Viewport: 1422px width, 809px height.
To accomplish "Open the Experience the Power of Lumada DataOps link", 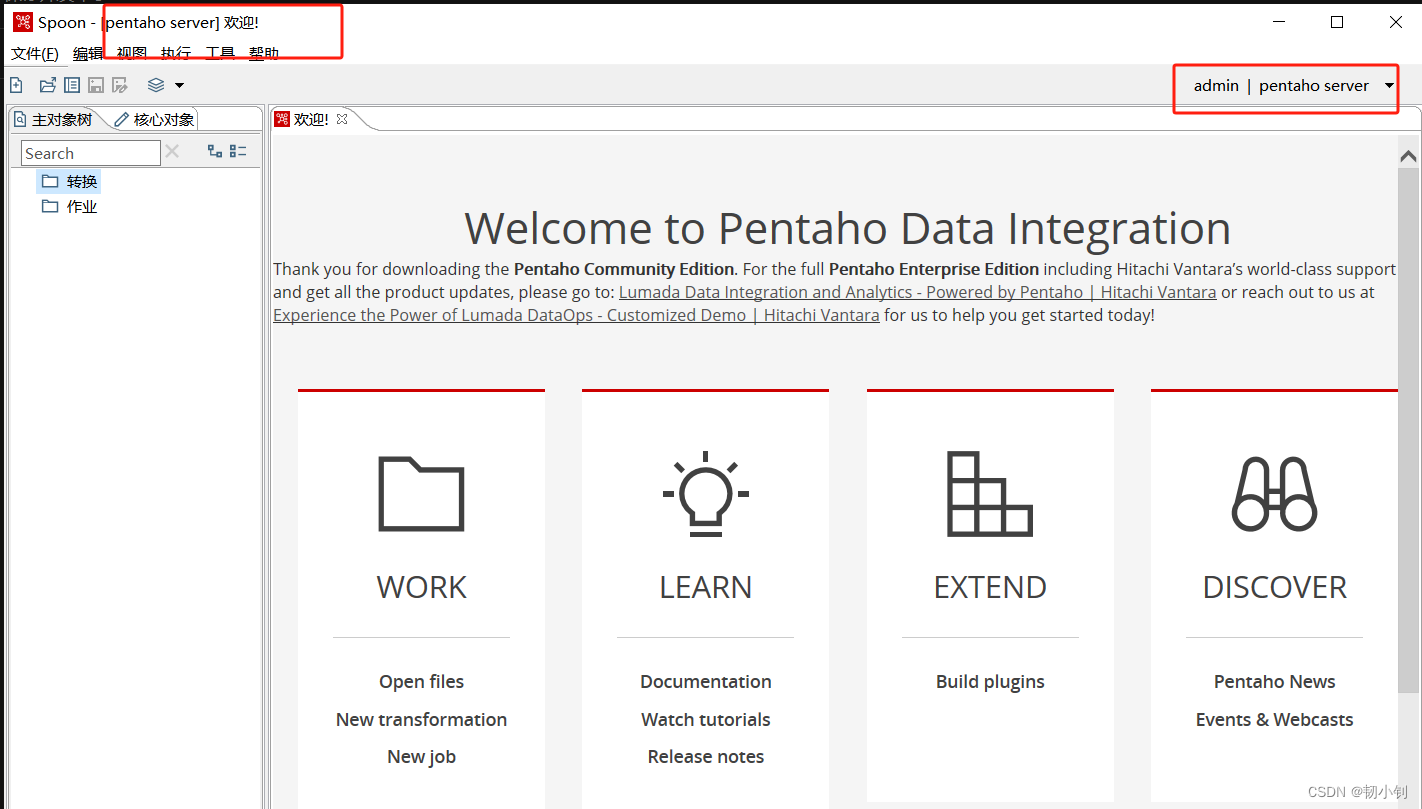I will click(576, 315).
